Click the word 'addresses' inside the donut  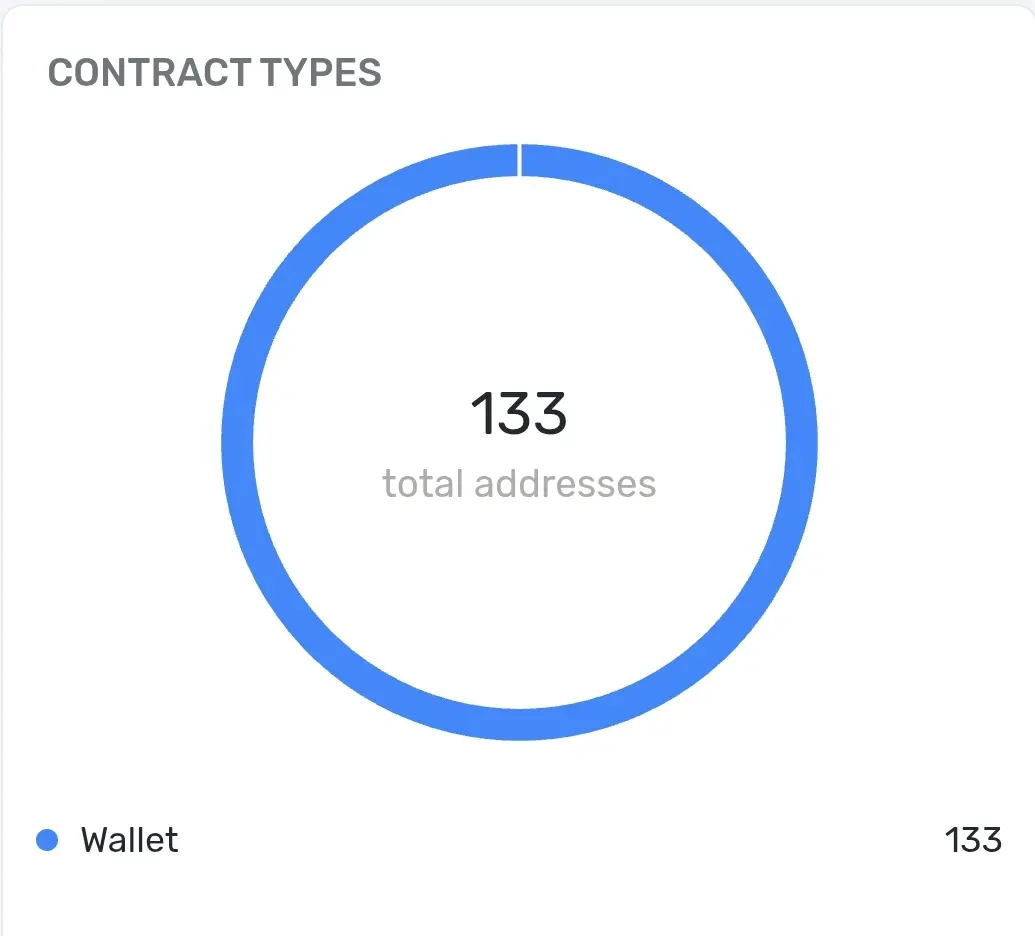[565, 483]
